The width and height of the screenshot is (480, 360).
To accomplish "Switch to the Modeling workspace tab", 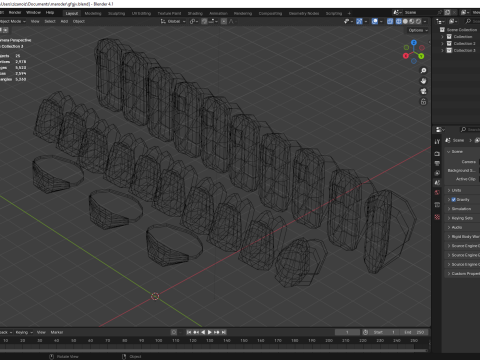I will (93, 13).
